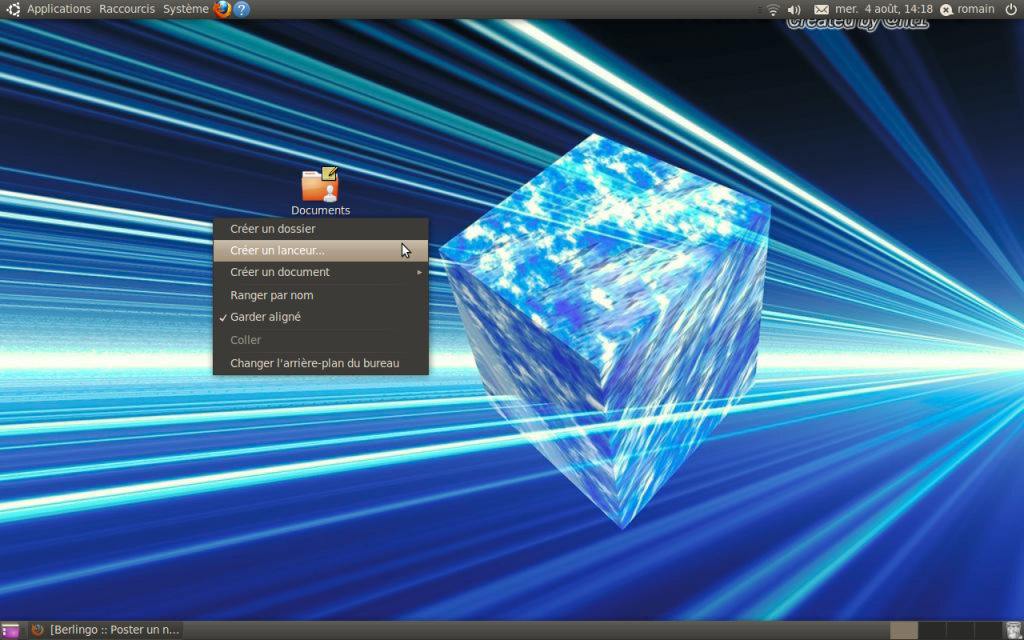This screenshot has width=1024, height=640.
Task: Switch to the second workspace in switcher
Action: coord(931,630)
